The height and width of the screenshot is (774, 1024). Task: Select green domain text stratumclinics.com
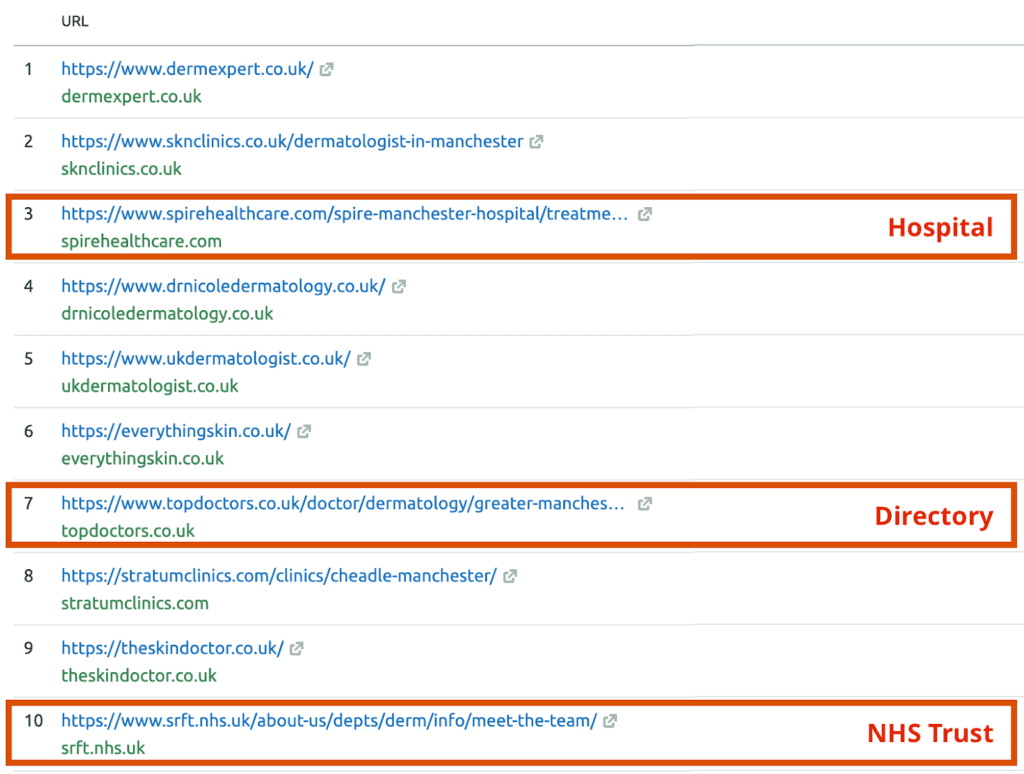click(135, 604)
